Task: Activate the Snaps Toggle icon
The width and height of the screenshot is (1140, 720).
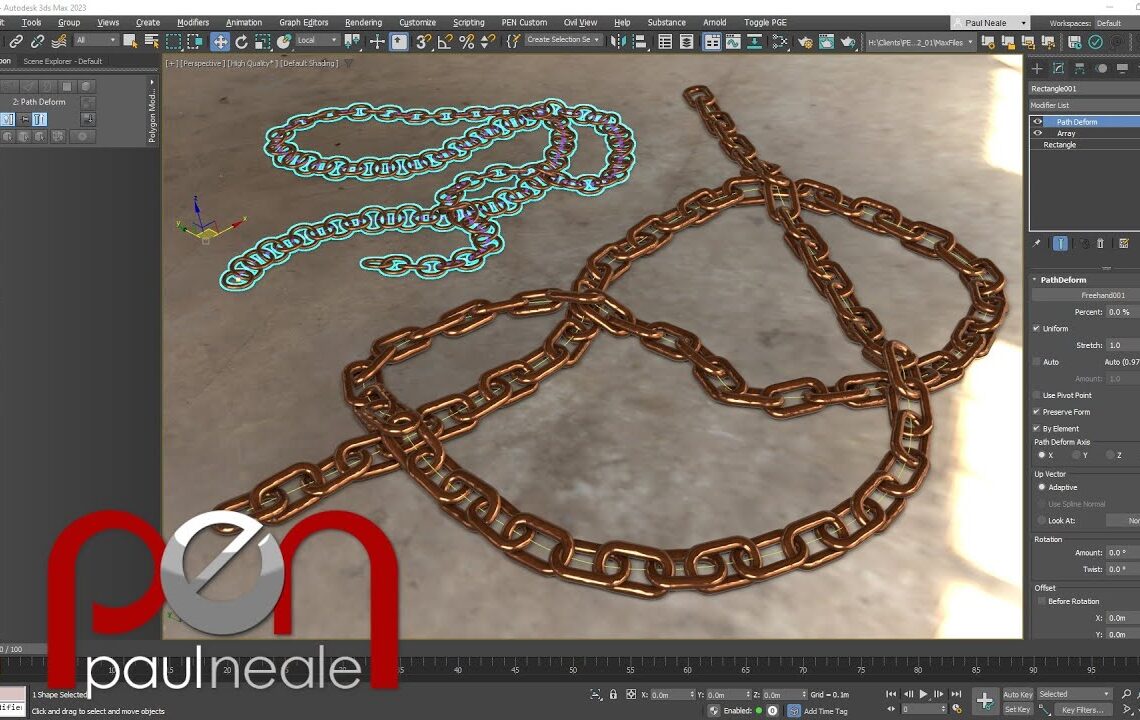Action: (x=424, y=42)
